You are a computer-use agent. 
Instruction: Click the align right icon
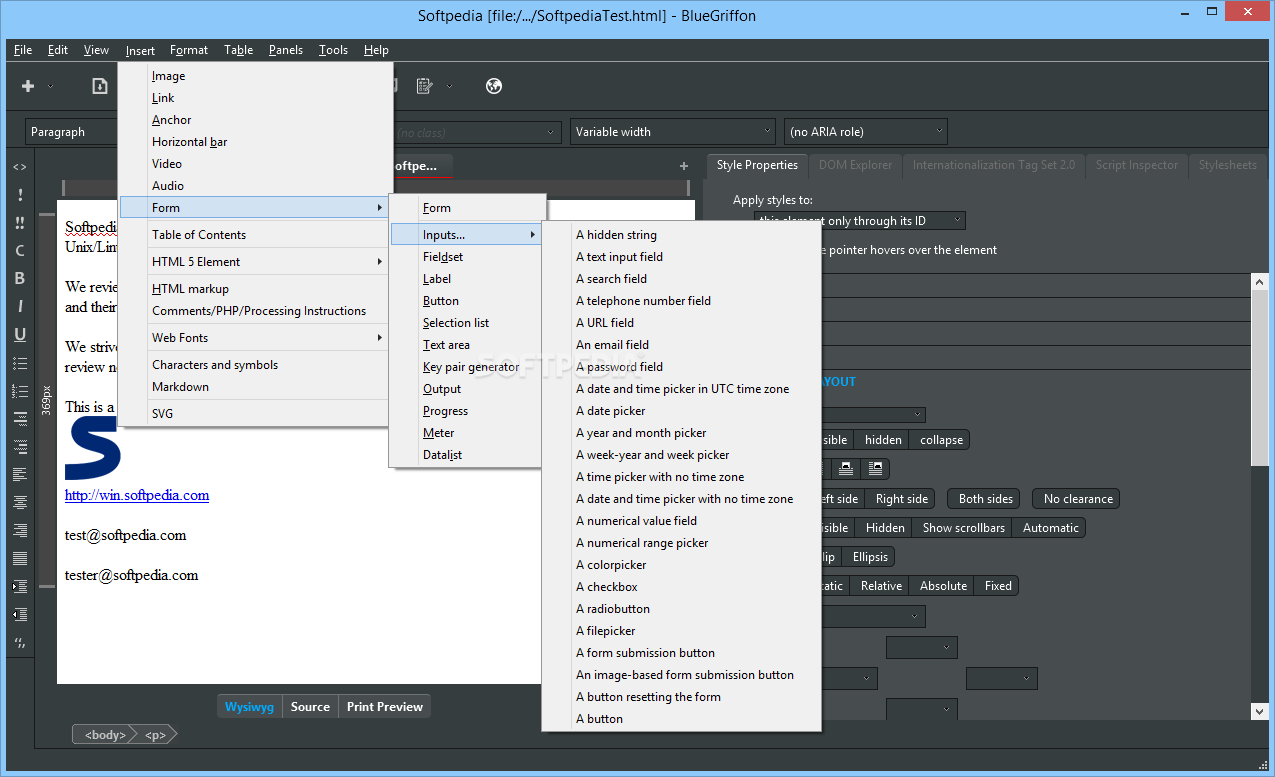point(20,530)
